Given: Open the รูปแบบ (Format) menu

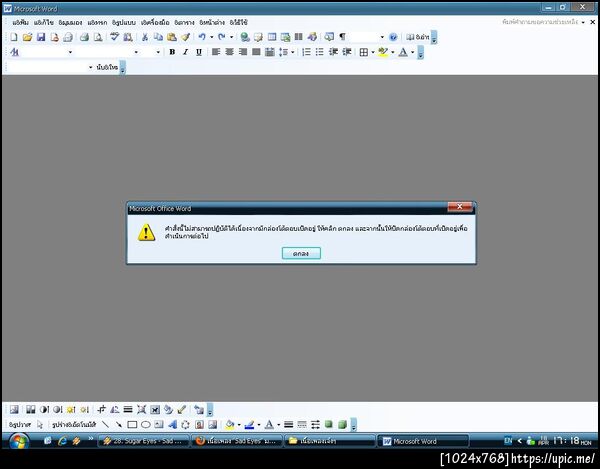Looking at the screenshot, I should click(x=124, y=23).
